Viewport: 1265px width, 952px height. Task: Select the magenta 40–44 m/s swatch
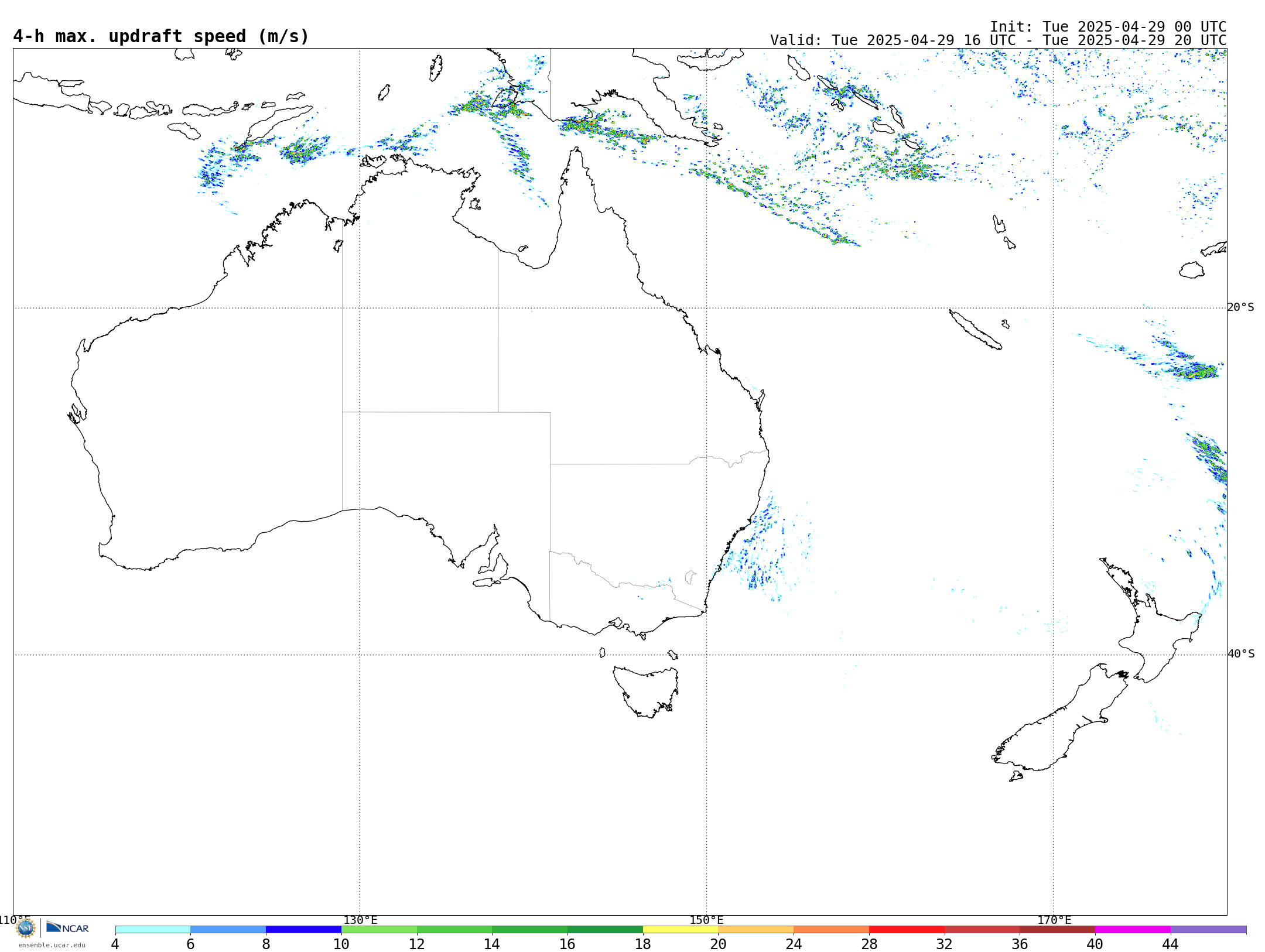click(1133, 930)
